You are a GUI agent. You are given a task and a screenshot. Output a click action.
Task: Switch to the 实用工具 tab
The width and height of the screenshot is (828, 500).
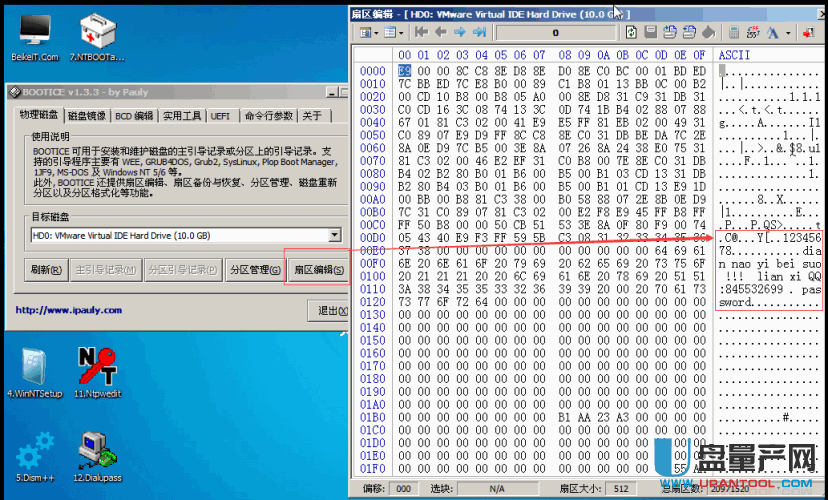182,116
